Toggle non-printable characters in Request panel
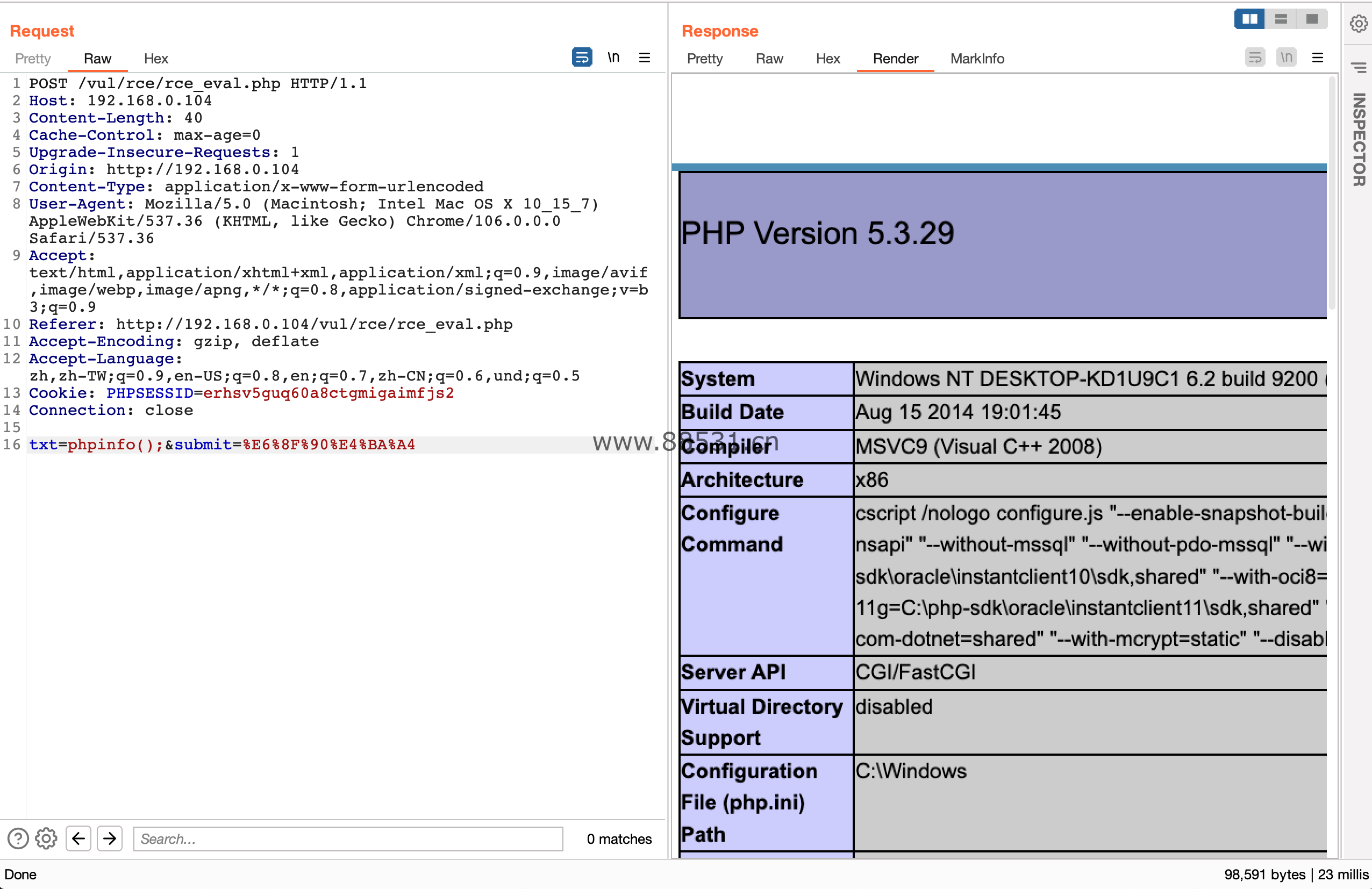 613,58
